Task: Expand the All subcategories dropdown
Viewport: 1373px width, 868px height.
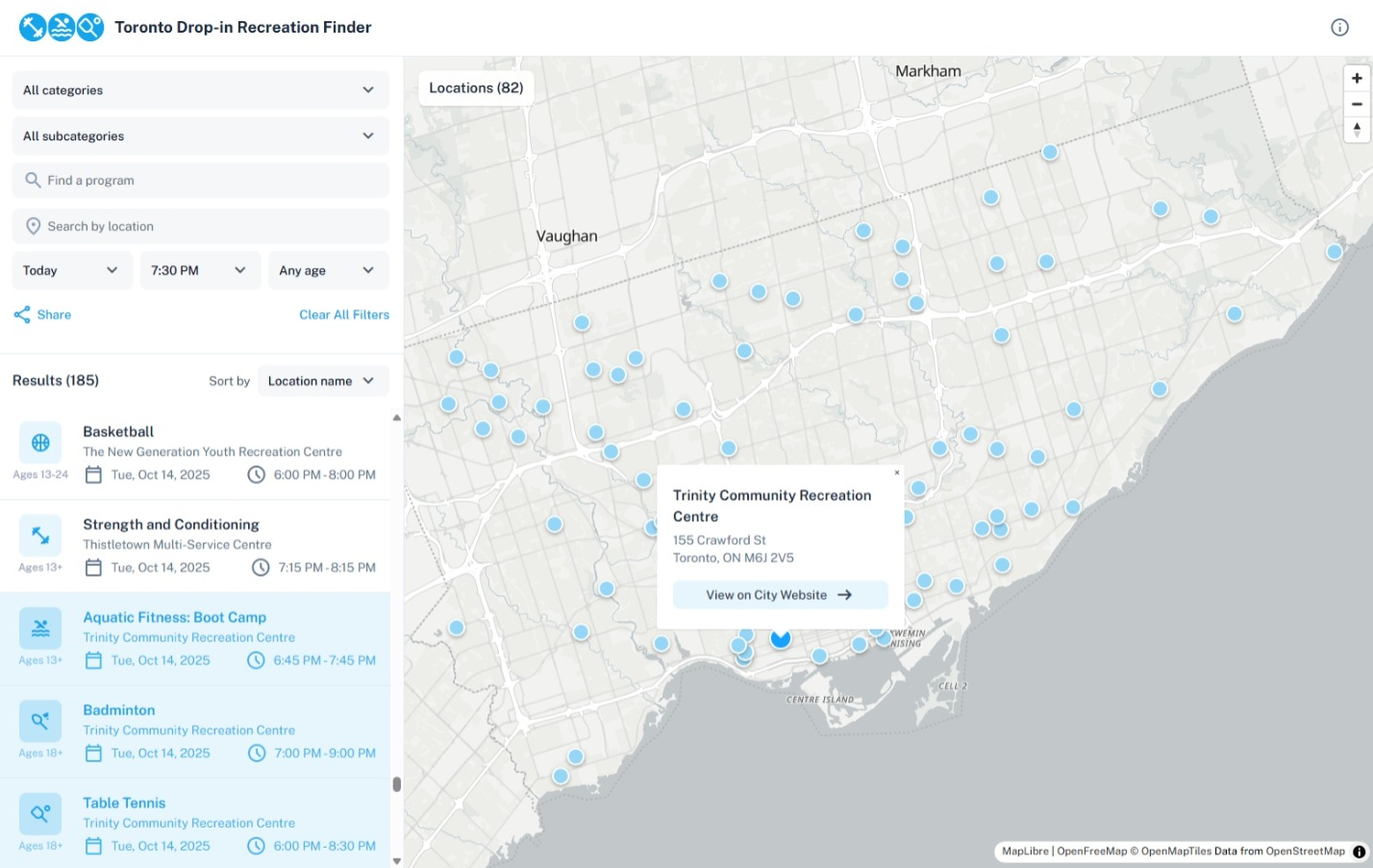Action: (x=200, y=136)
